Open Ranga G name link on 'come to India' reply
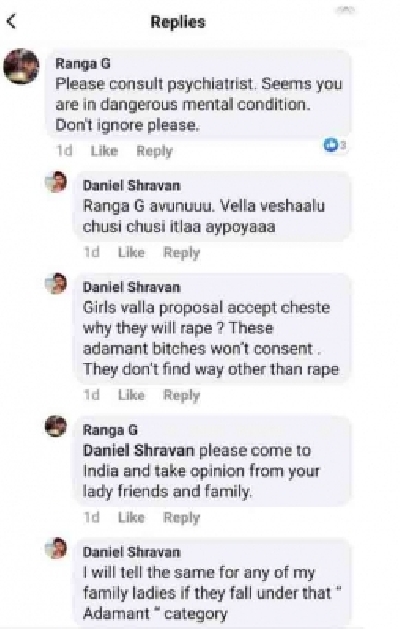 [110, 430]
